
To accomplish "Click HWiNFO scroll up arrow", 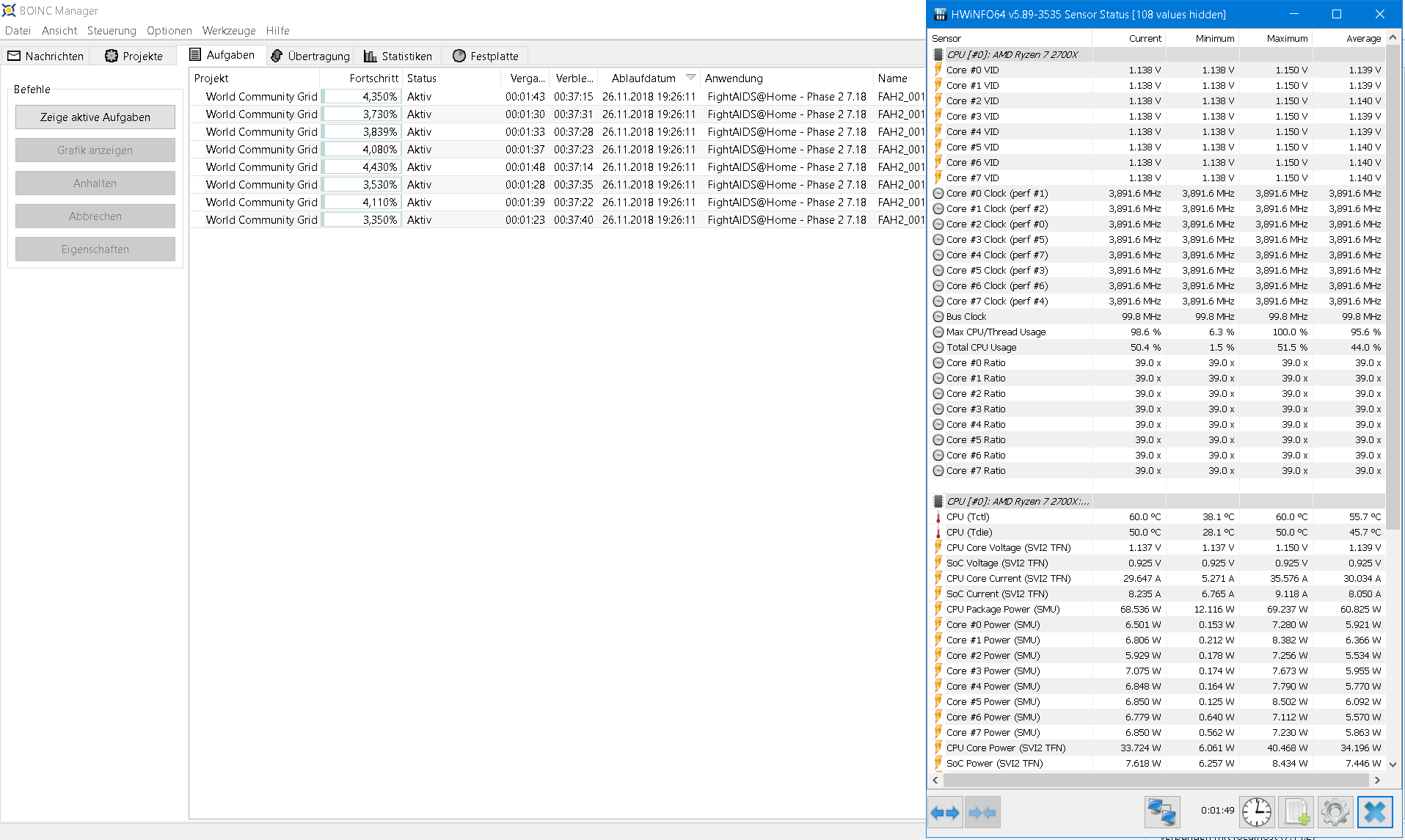I will [x=1393, y=37].
